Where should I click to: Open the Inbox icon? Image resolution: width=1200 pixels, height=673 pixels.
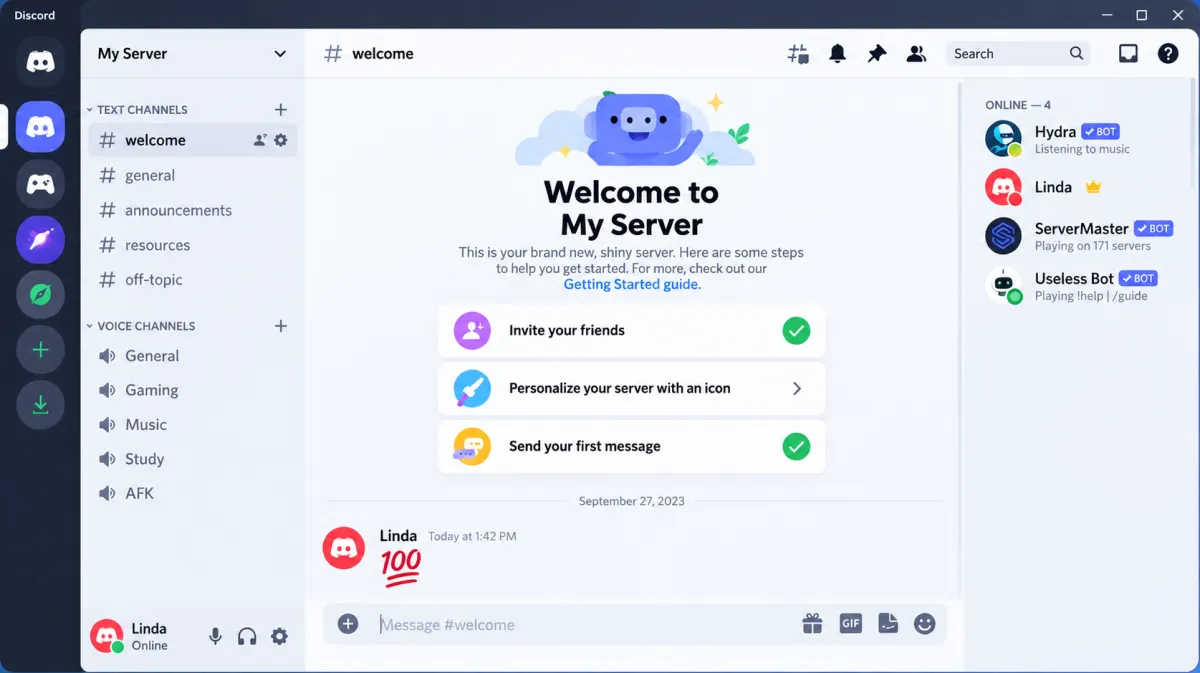coord(1128,54)
